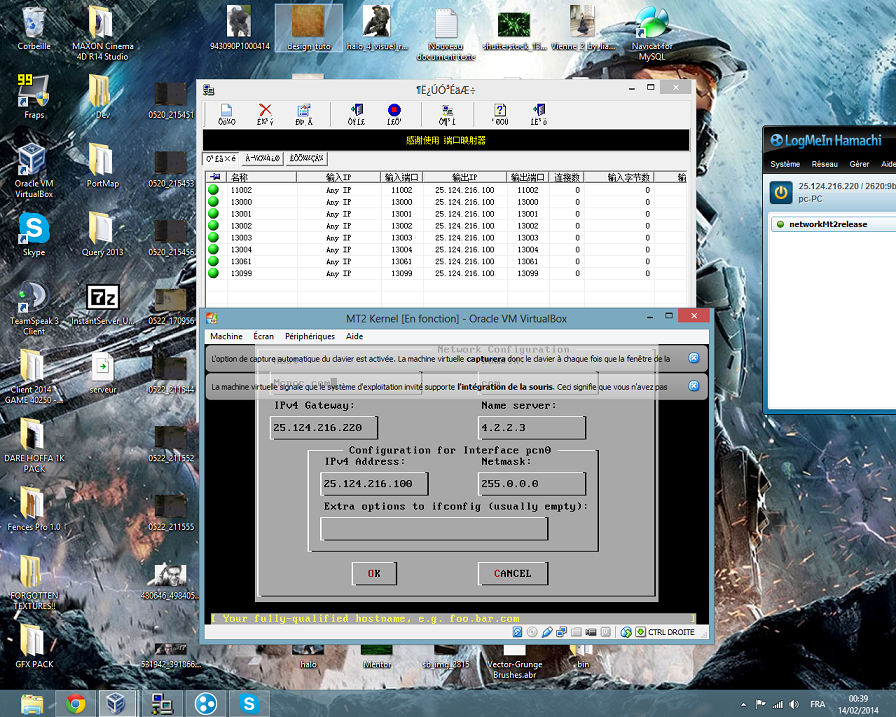Open the Écran menu in VirtualBox
This screenshot has width=896, height=717.
tap(263, 336)
